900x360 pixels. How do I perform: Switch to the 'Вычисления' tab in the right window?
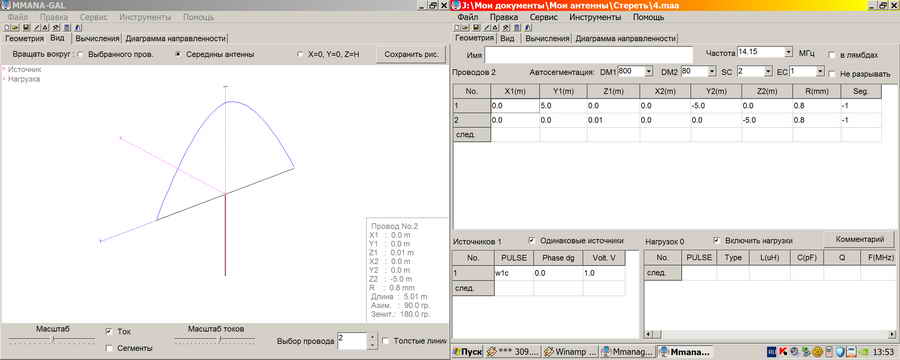point(547,38)
